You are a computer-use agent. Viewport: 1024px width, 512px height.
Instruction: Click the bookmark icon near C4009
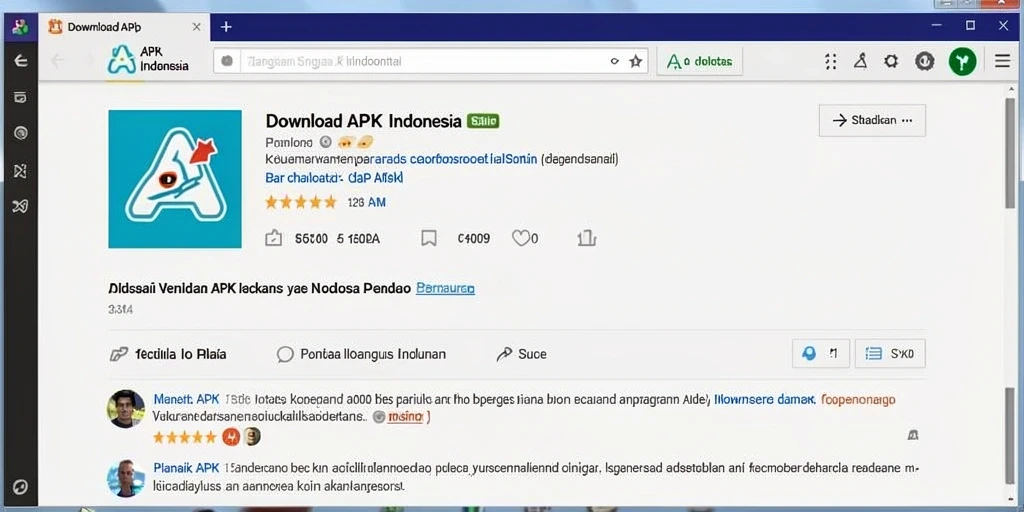(428, 239)
